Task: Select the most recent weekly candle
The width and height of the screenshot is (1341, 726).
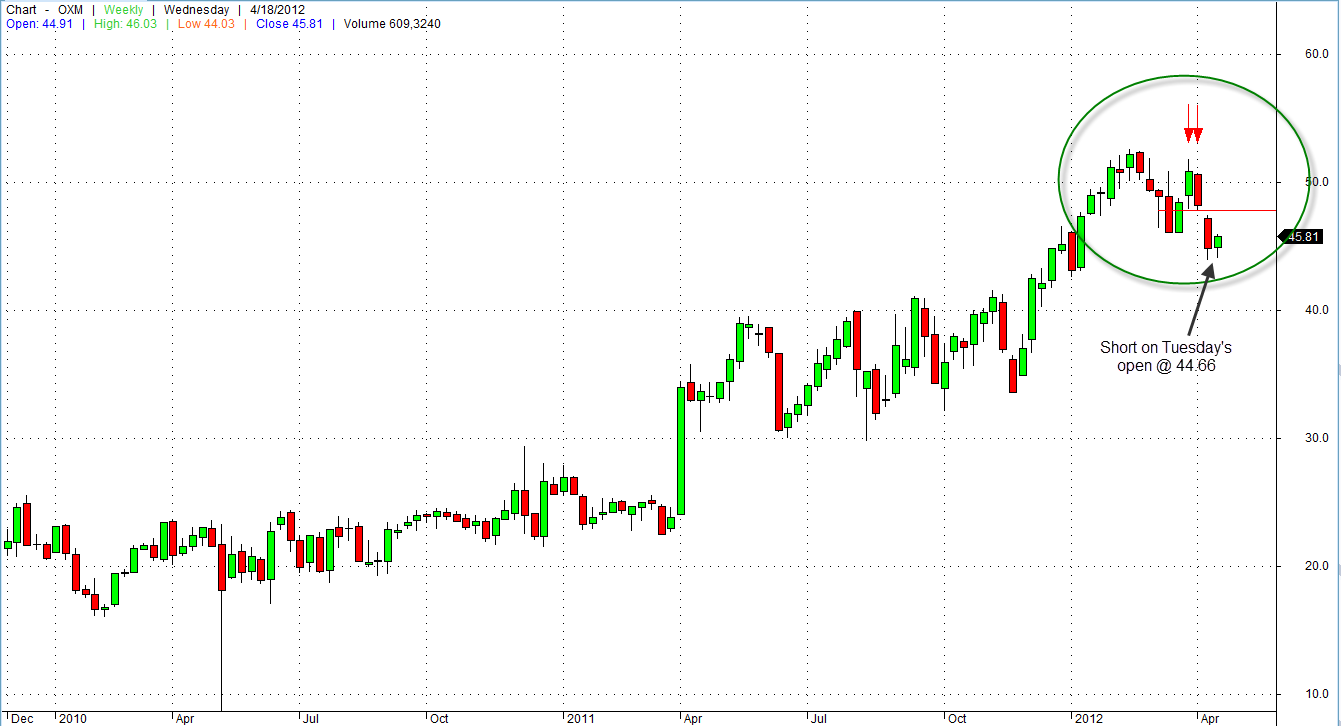Action: [1218, 243]
